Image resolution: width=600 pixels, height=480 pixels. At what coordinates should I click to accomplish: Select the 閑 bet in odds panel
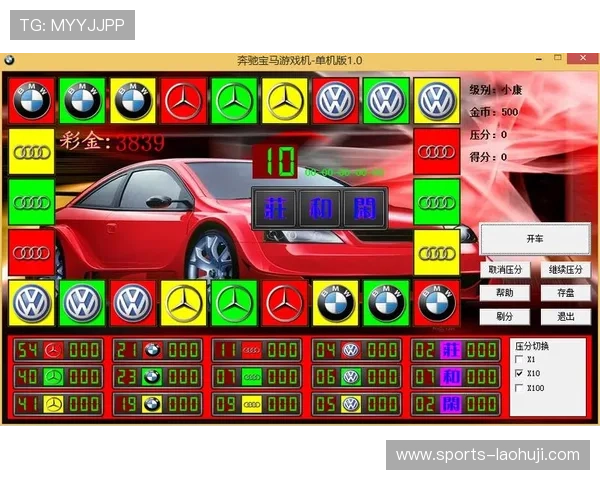coord(452,404)
